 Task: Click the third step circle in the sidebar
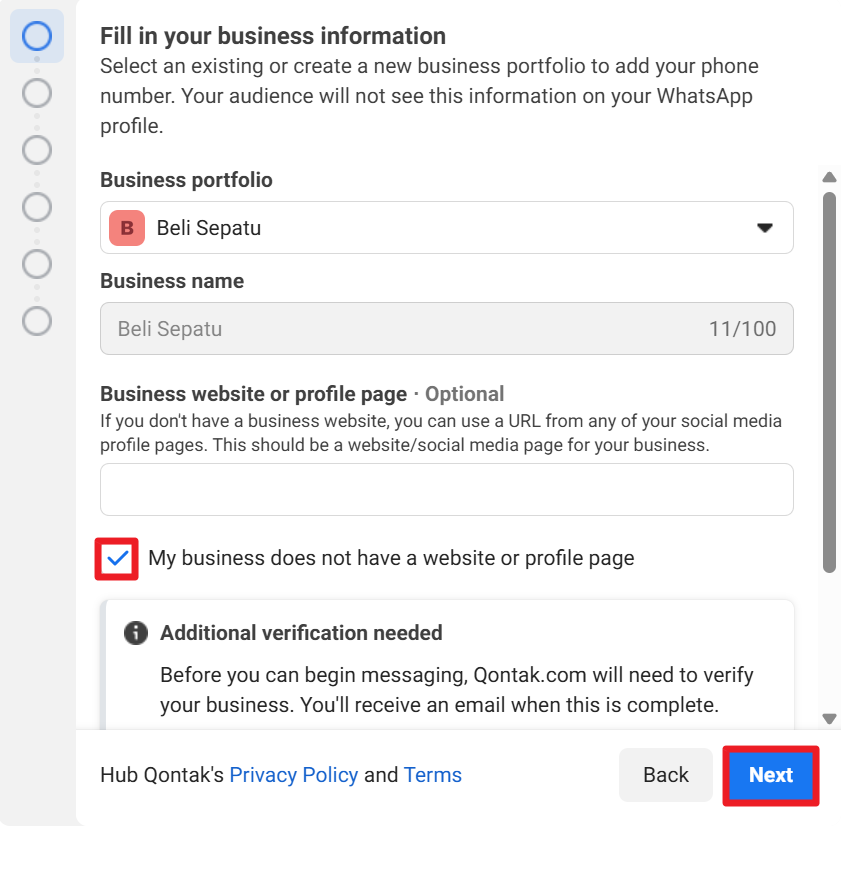coord(37,151)
